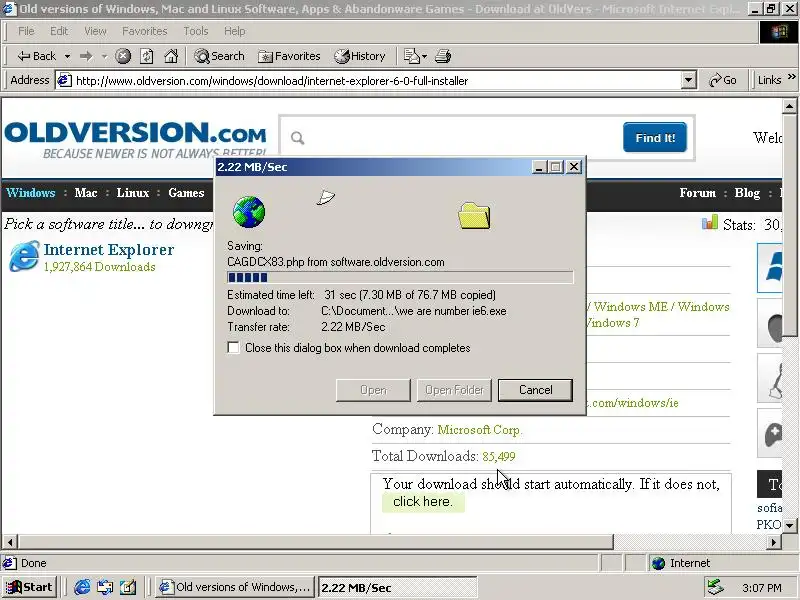Click the OLDVERSION.com logo
This screenshot has height=600, width=800.
[x=135, y=139]
